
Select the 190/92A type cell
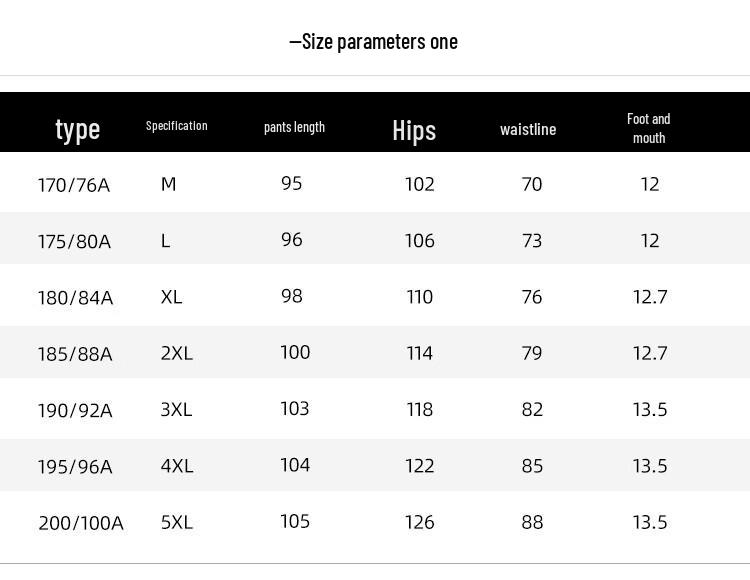(75, 411)
